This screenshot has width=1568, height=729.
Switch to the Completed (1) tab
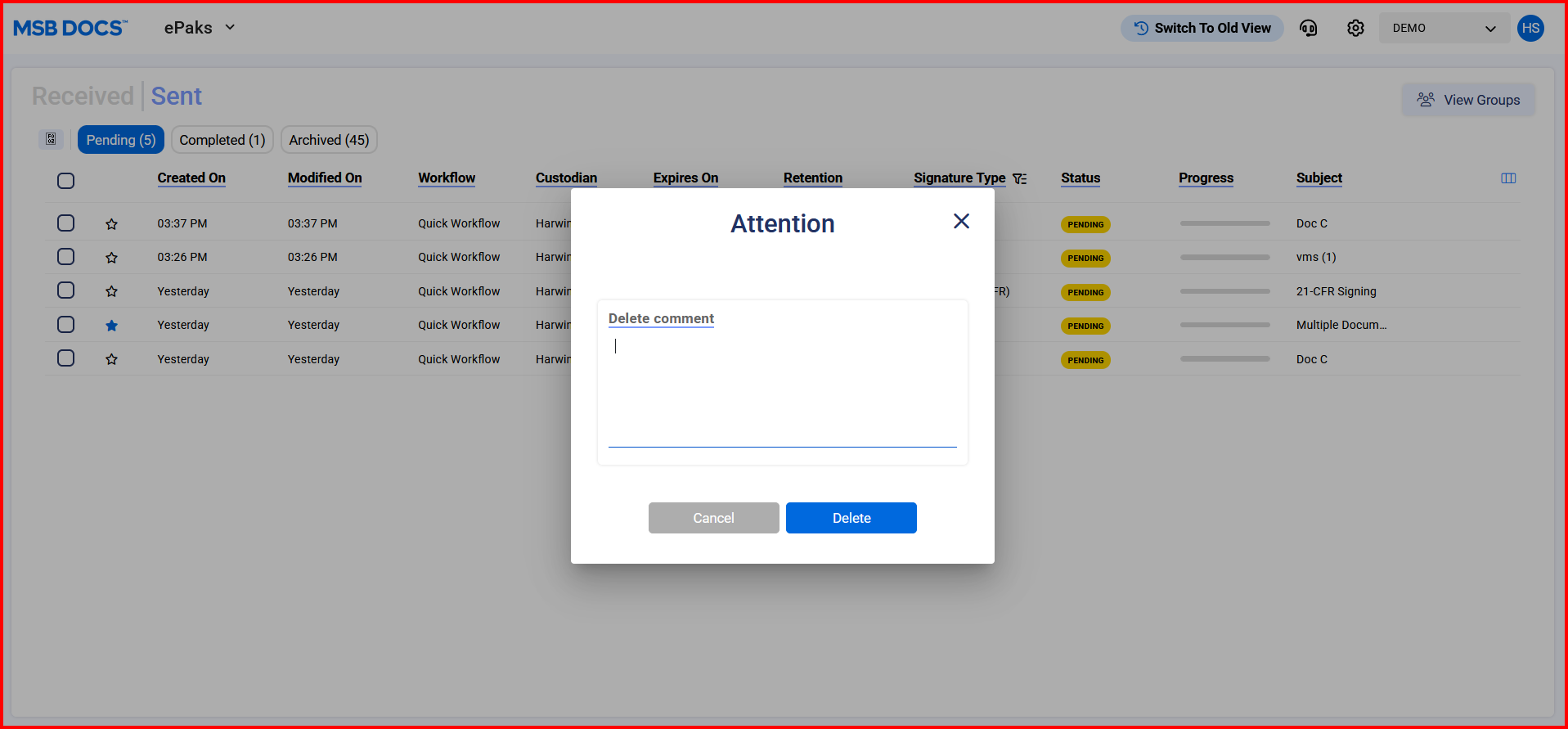point(222,140)
